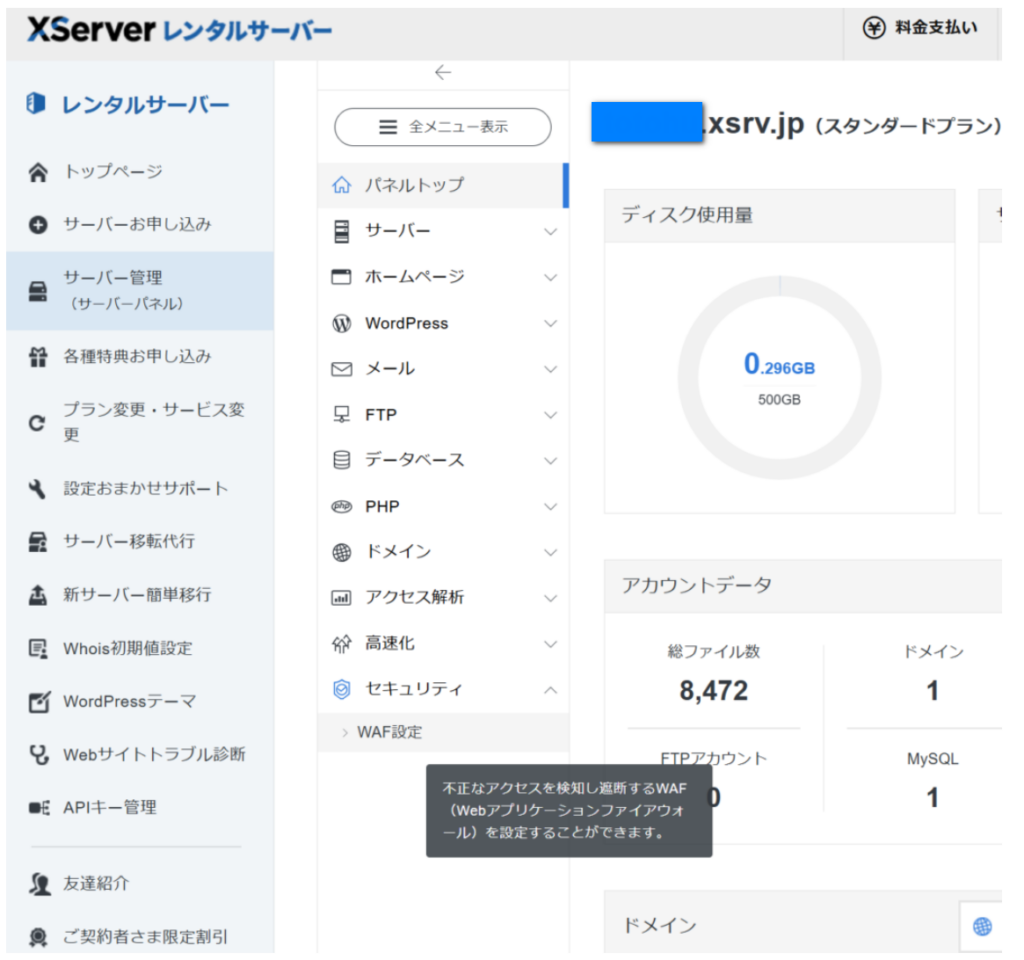This screenshot has width=1024, height=960.
Task: Click the PHP icon in panel menu
Action: (342, 507)
